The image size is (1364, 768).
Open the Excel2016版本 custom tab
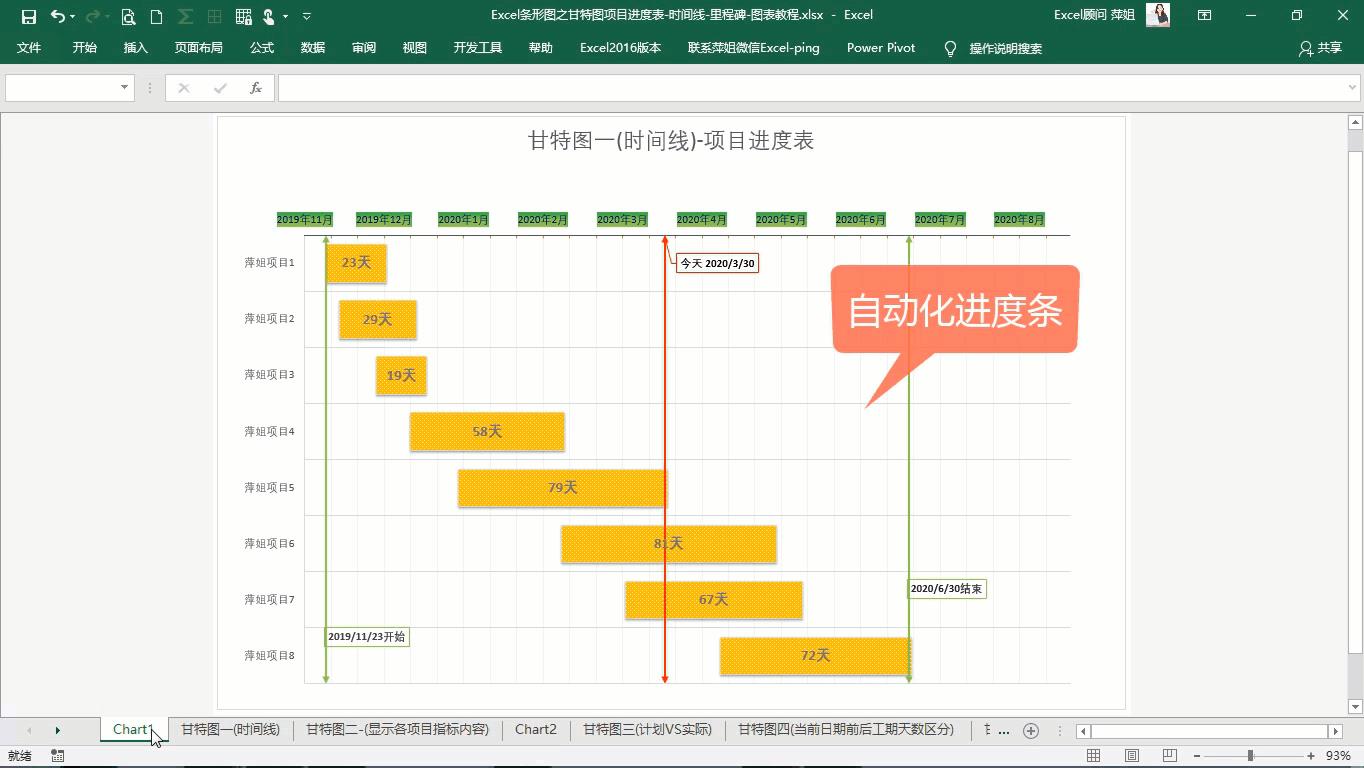point(620,48)
